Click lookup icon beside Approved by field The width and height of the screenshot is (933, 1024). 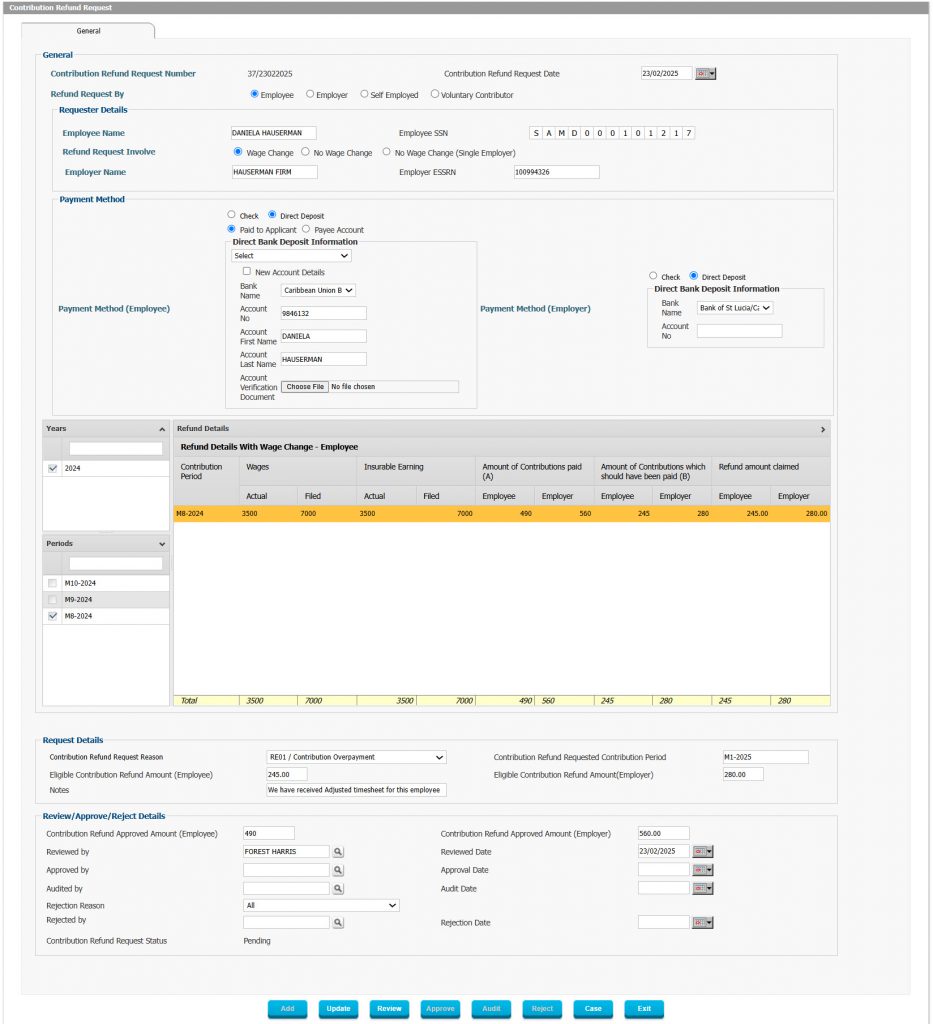click(338, 870)
